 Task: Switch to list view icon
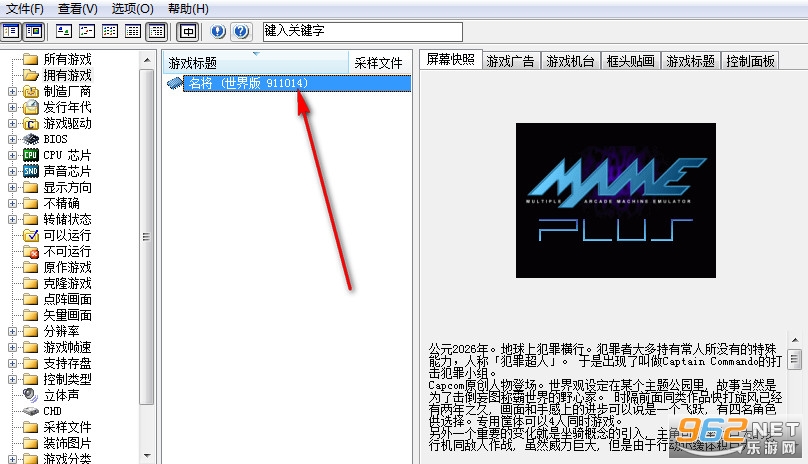point(110,32)
